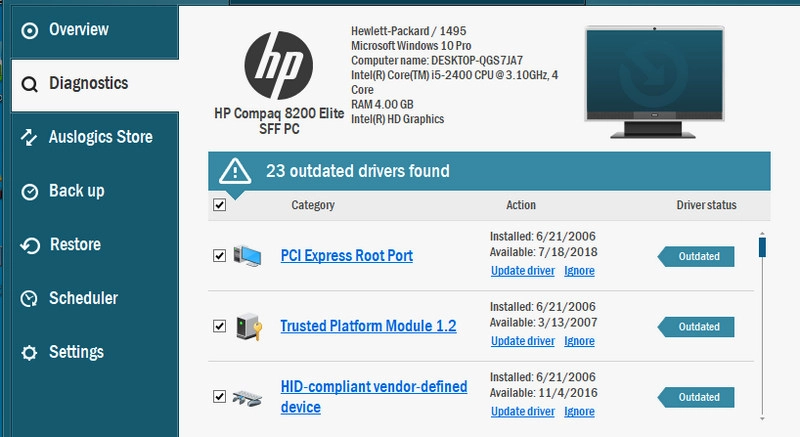800x437 pixels.
Task: Ignore the PCI Express Root Port driver
Action: [x=579, y=271]
